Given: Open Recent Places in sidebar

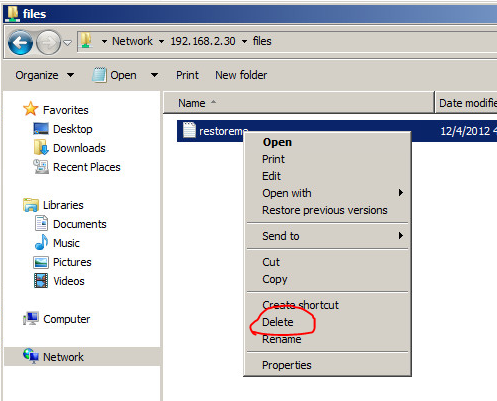Looking at the screenshot, I should [87, 167].
